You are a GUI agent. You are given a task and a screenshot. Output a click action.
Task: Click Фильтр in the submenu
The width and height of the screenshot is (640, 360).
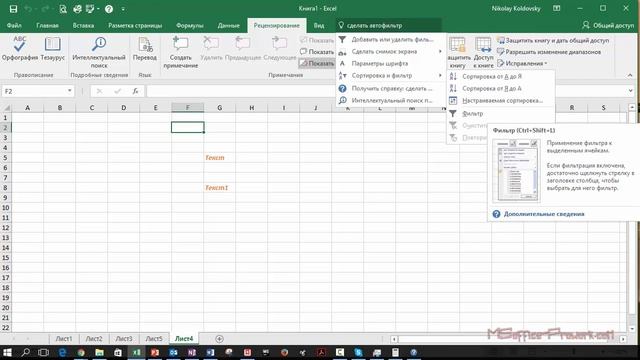501,113
